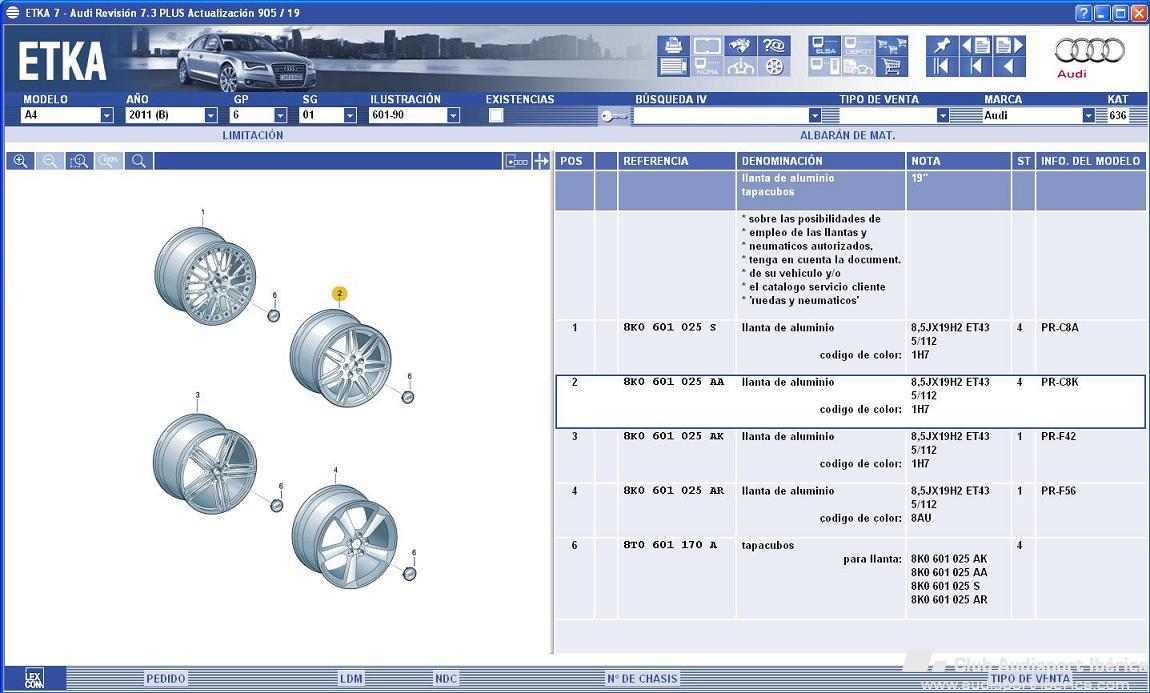Click the PEDIDO button
Screen dimensions: 1150x693
166,678
